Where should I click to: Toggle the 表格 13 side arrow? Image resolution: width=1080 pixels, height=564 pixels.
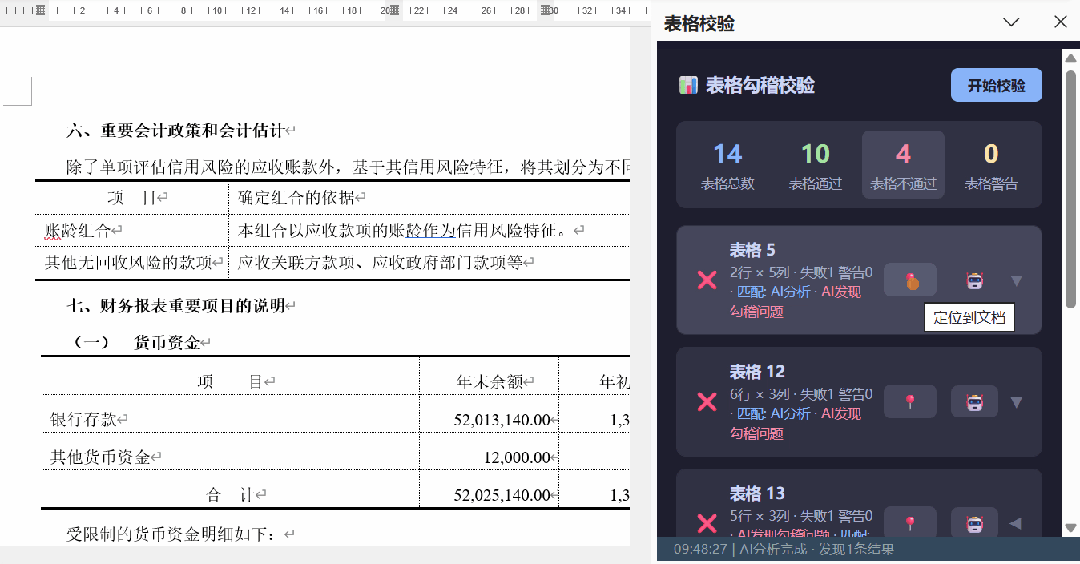1015,523
